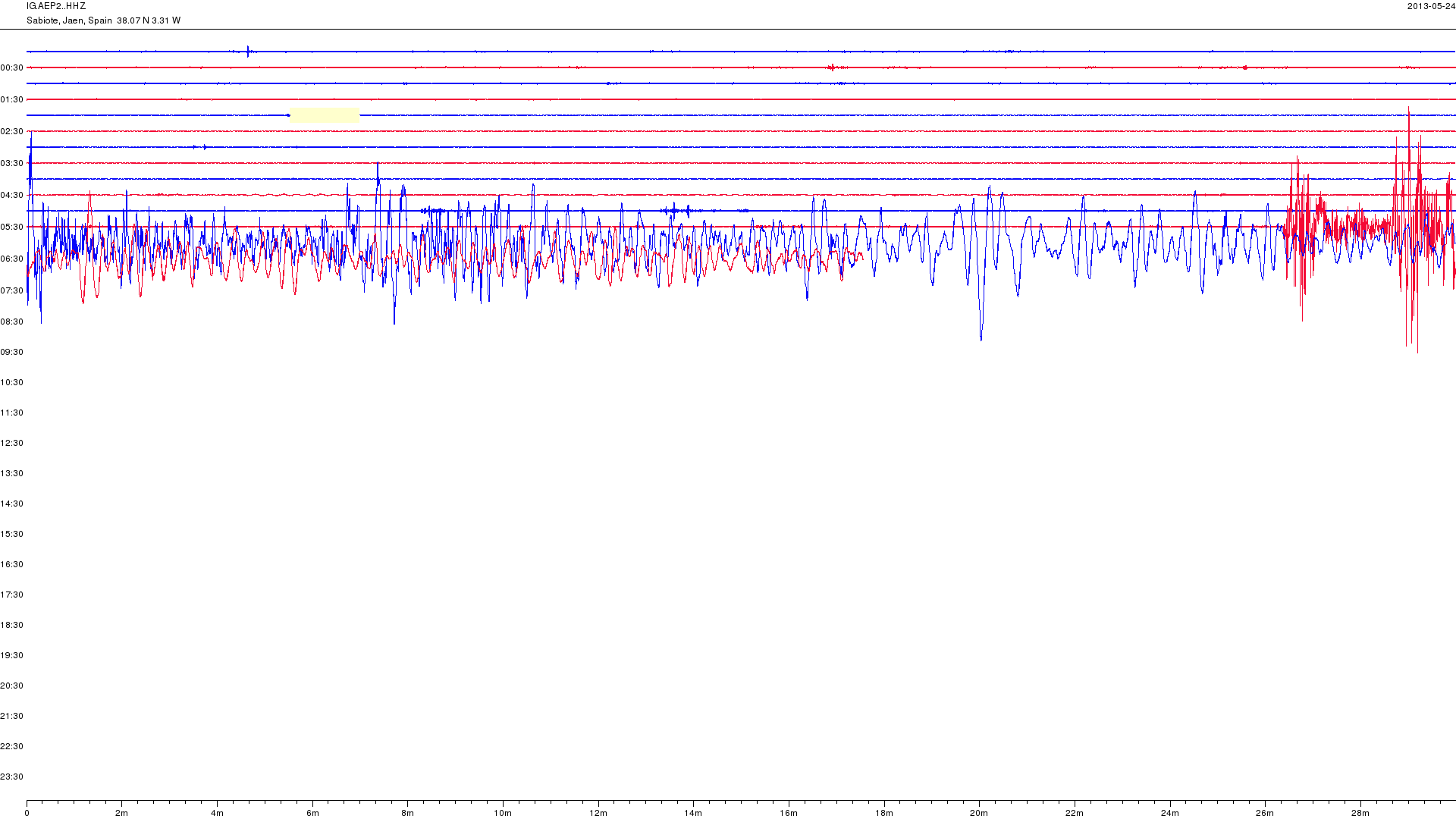Click the location text Sabiote, Jaen, Spain
Image resolution: width=1456 pixels, height=819 pixels.
pyautogui.click(x=69, y=20)
